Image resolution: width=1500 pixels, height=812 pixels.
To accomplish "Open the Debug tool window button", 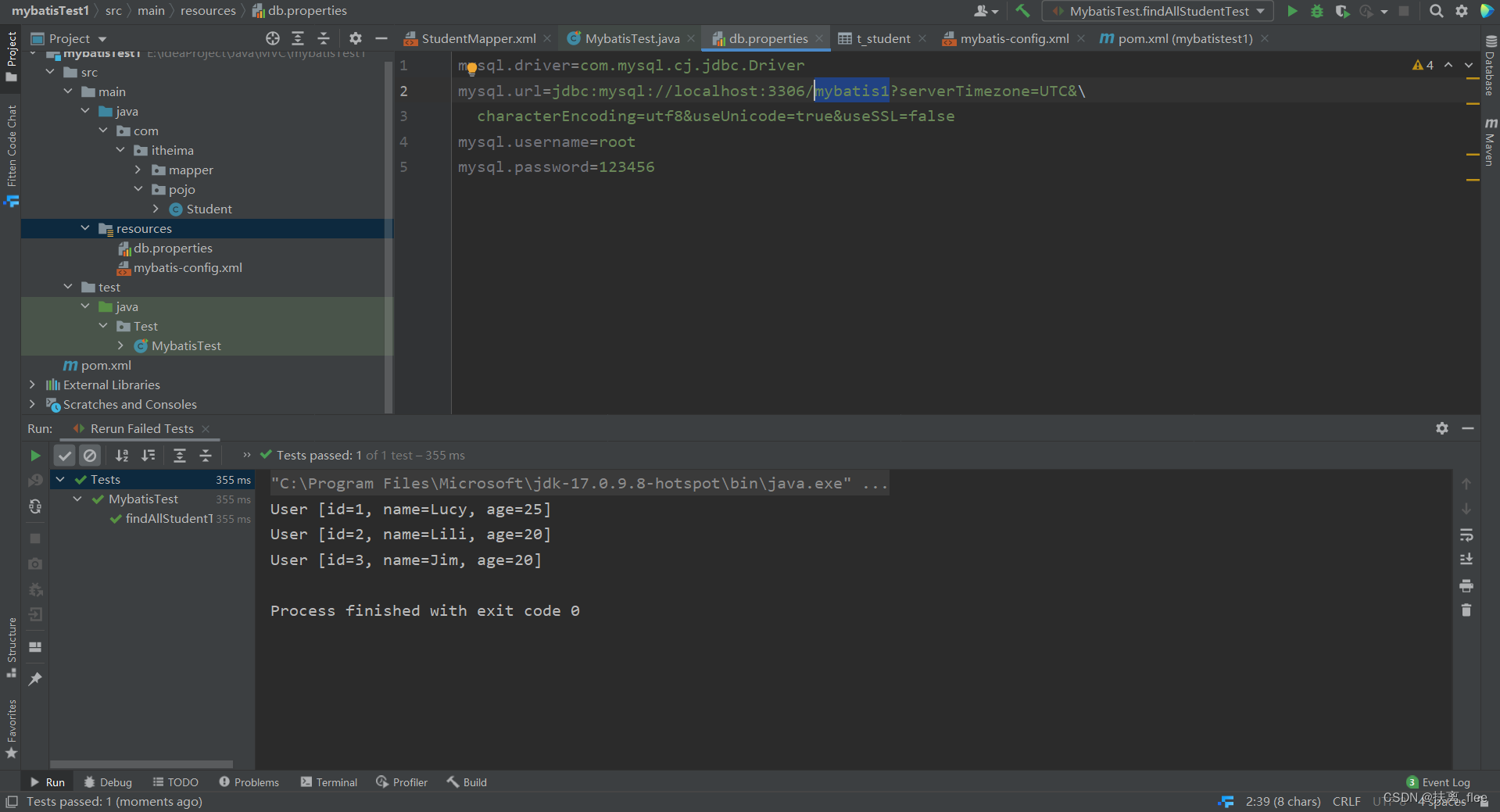I will click(108, 782).
